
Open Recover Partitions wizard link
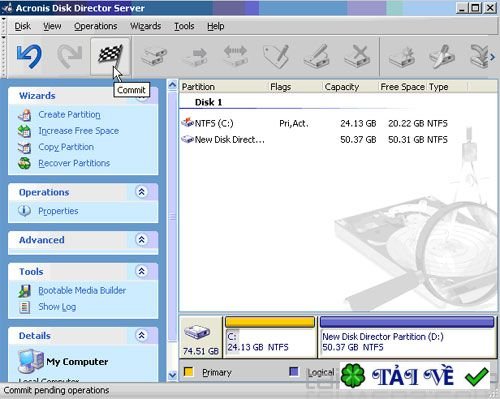point(74,163)
